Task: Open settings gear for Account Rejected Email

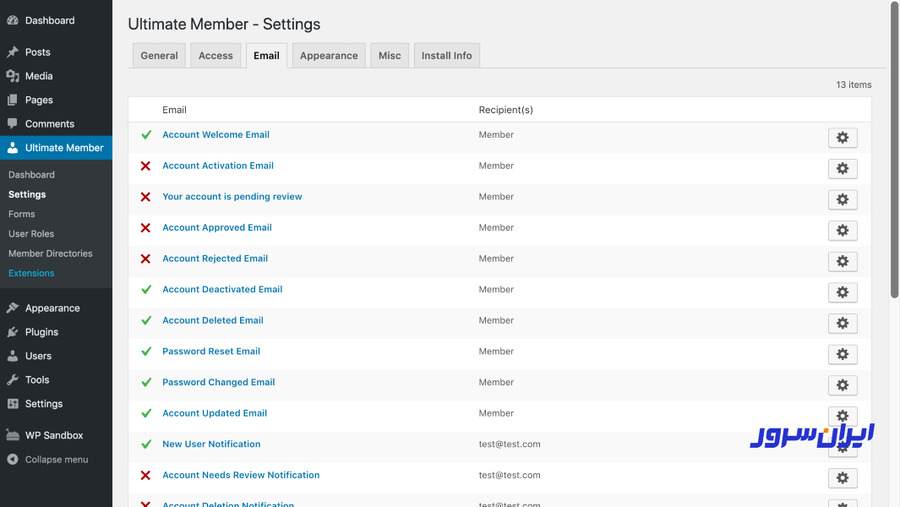Action: [842, 262]
